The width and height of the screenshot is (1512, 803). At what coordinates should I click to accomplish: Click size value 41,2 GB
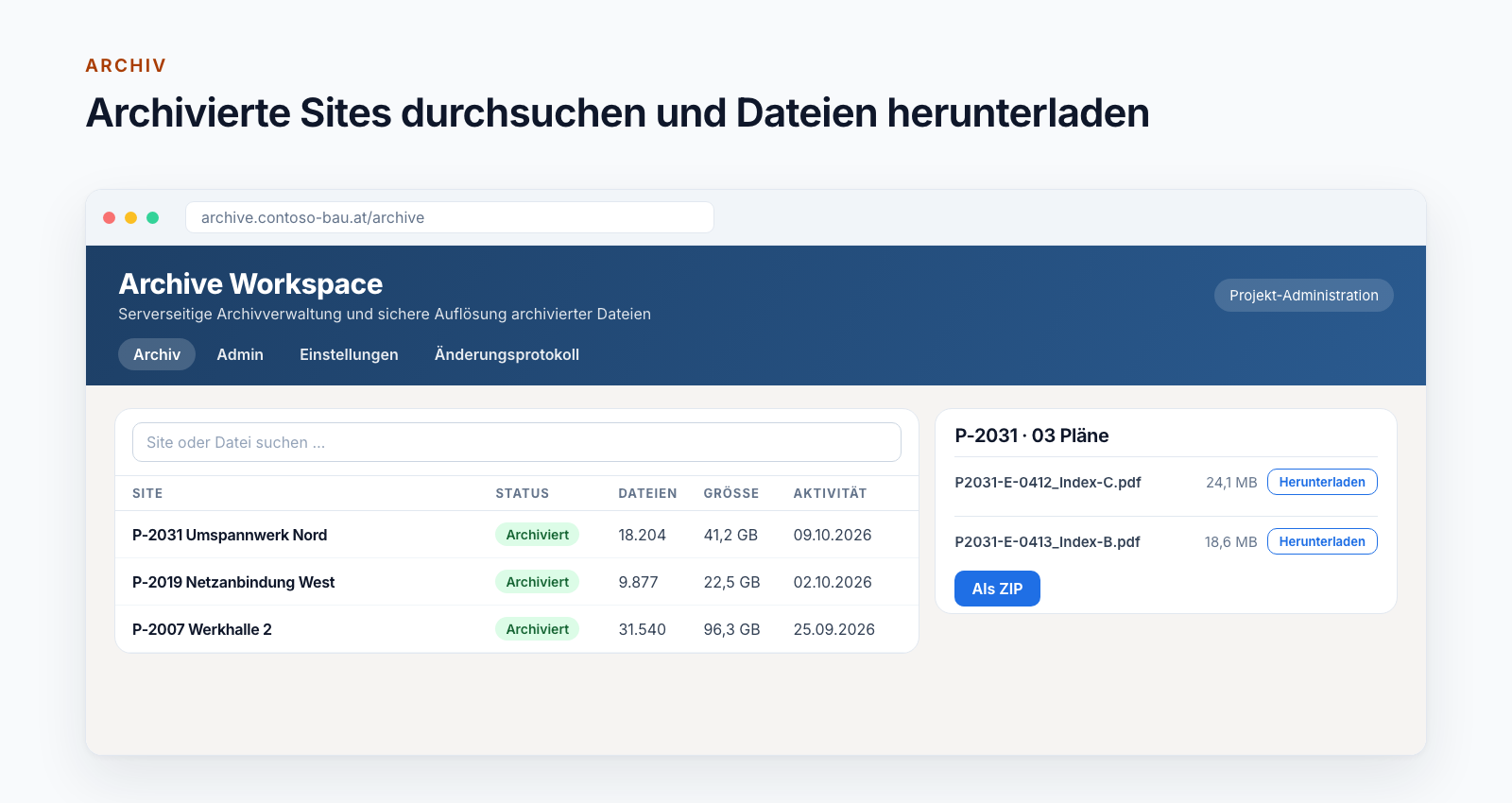(x=730, y=535)
